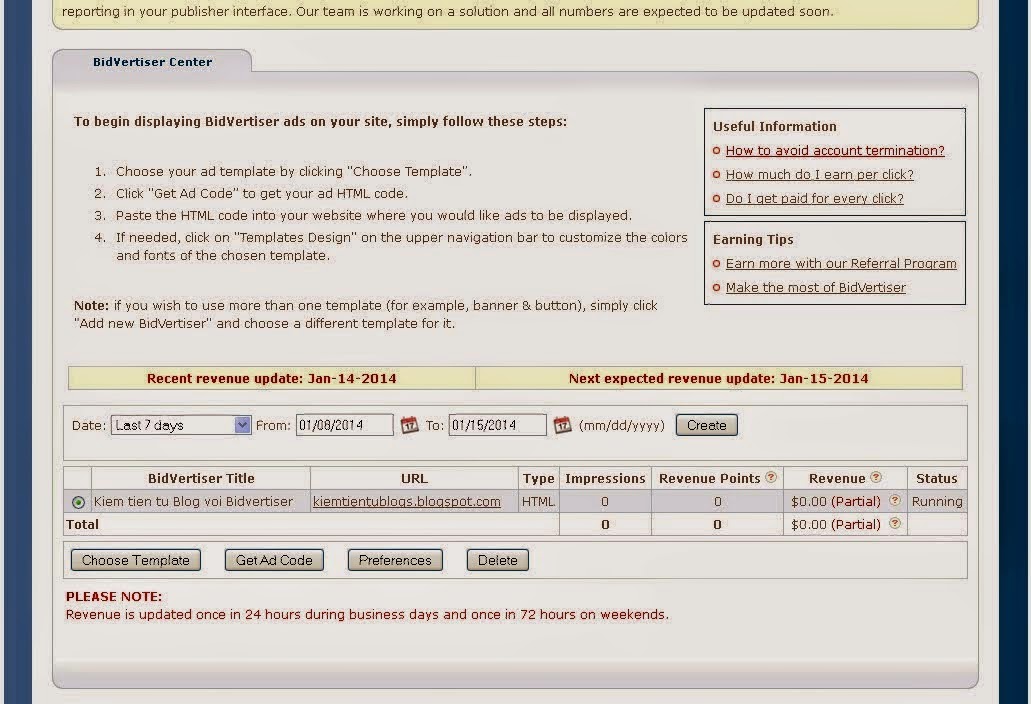Click the Earning Tips heading
Image resolution: width=1031 pixels, height=704 pixels.
(x=753, y=240)
